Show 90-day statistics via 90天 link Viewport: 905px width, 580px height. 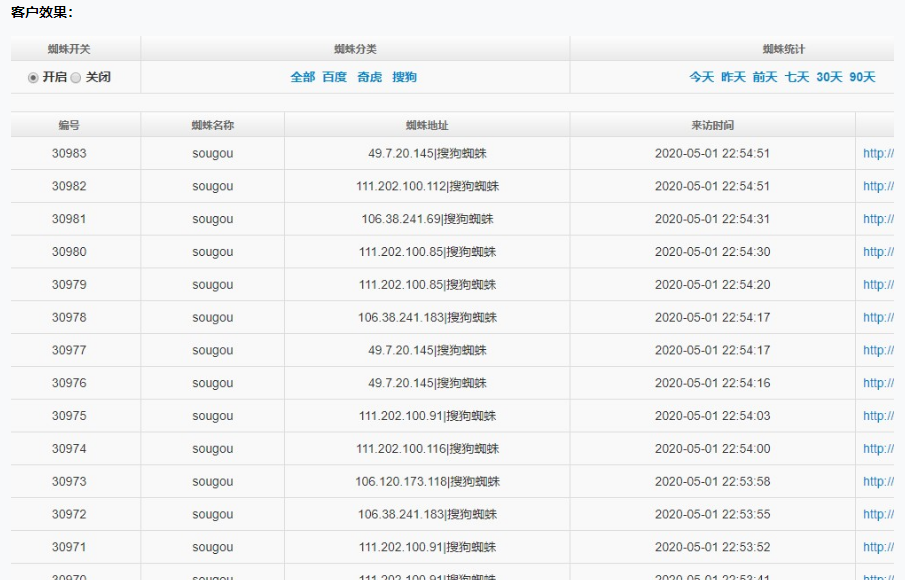pos(862,77)
